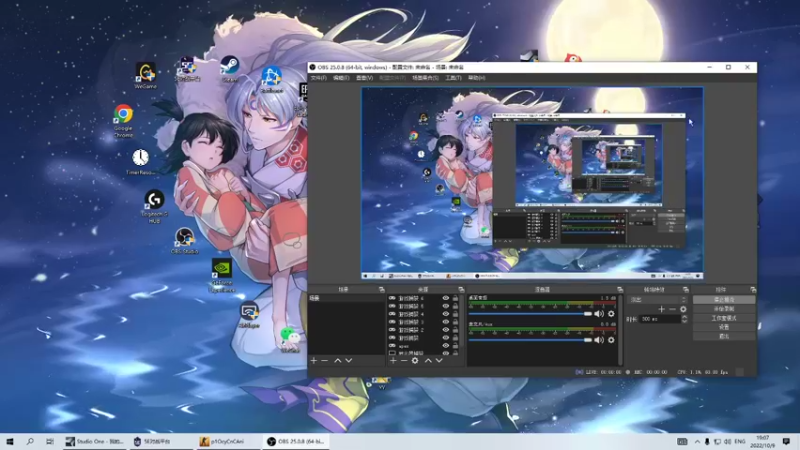Viewport: 800px width, 450px height.
Task: Decrease transition duration with down arrow
Action: click(685, 321)
